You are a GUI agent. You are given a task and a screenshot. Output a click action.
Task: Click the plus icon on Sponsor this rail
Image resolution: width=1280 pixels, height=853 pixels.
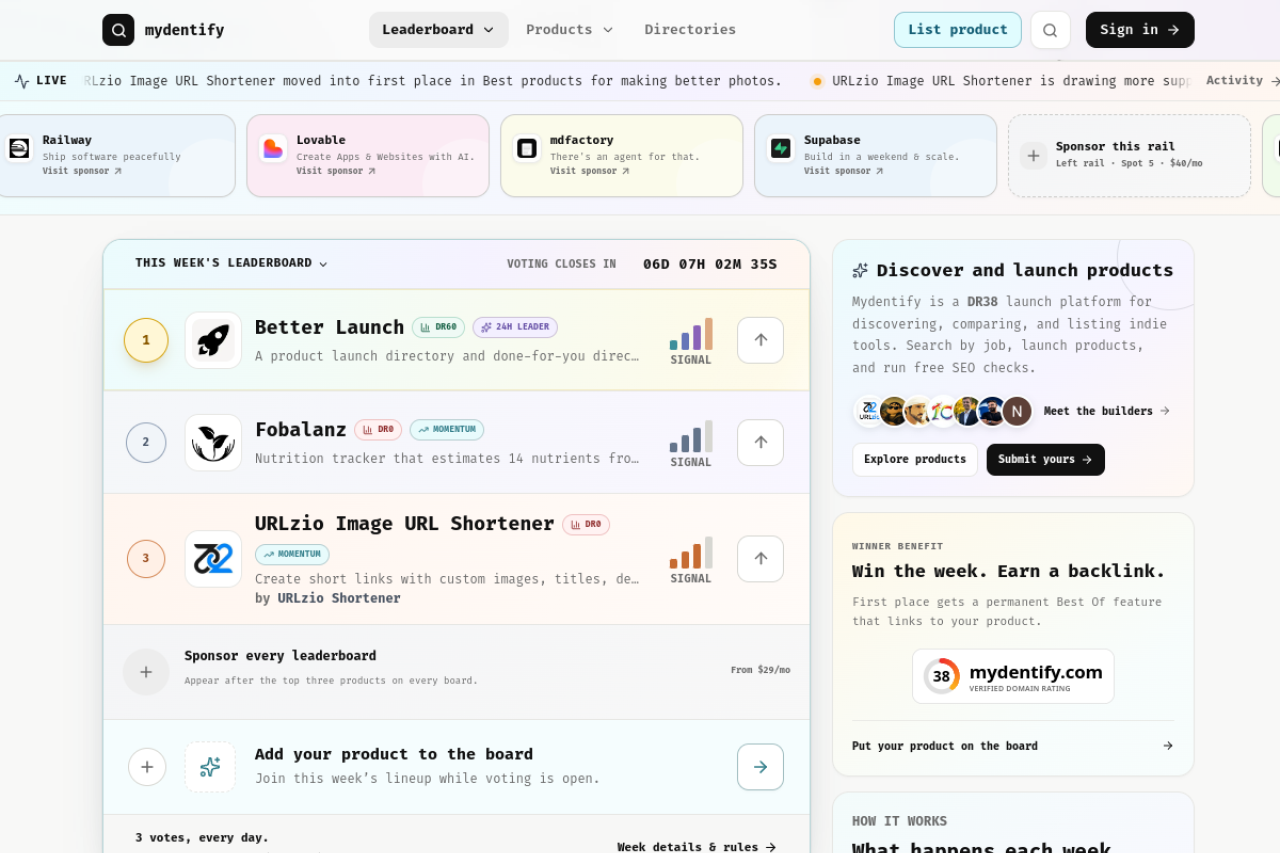[1034, 155]
